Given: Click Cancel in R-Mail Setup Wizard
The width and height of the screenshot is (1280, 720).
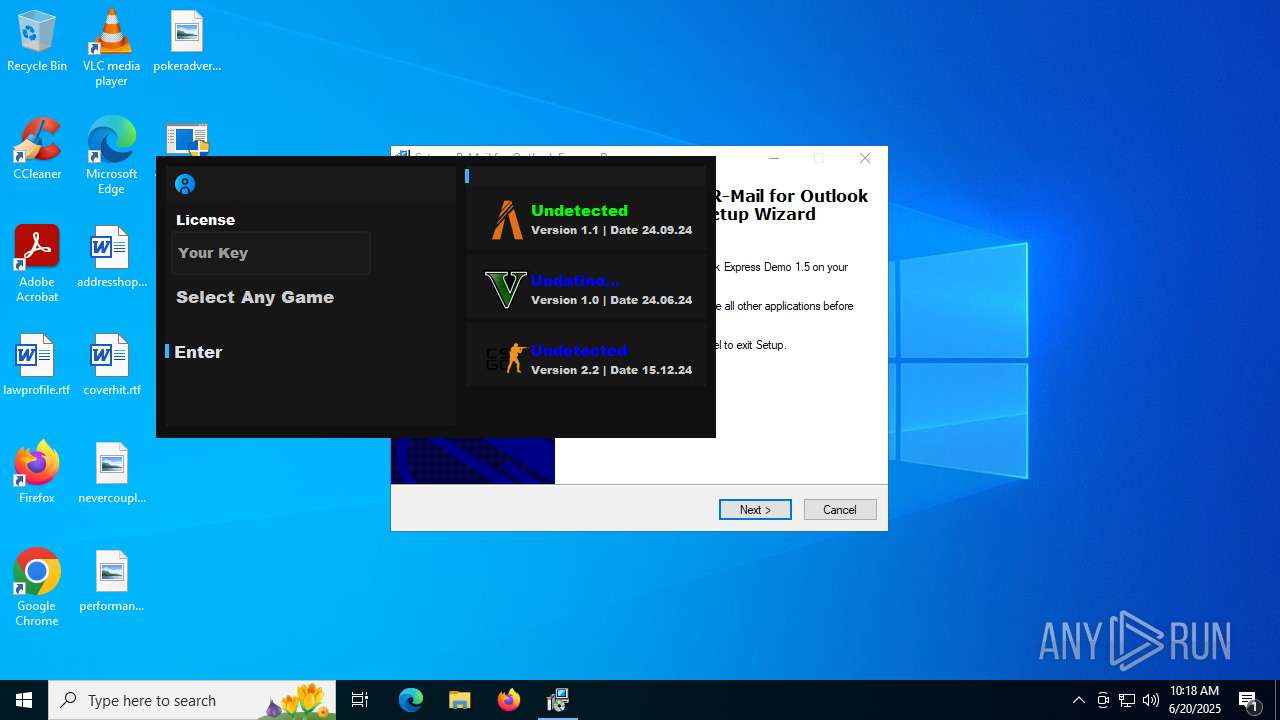Looking at the screenshot, I should [x=840, y=510].
